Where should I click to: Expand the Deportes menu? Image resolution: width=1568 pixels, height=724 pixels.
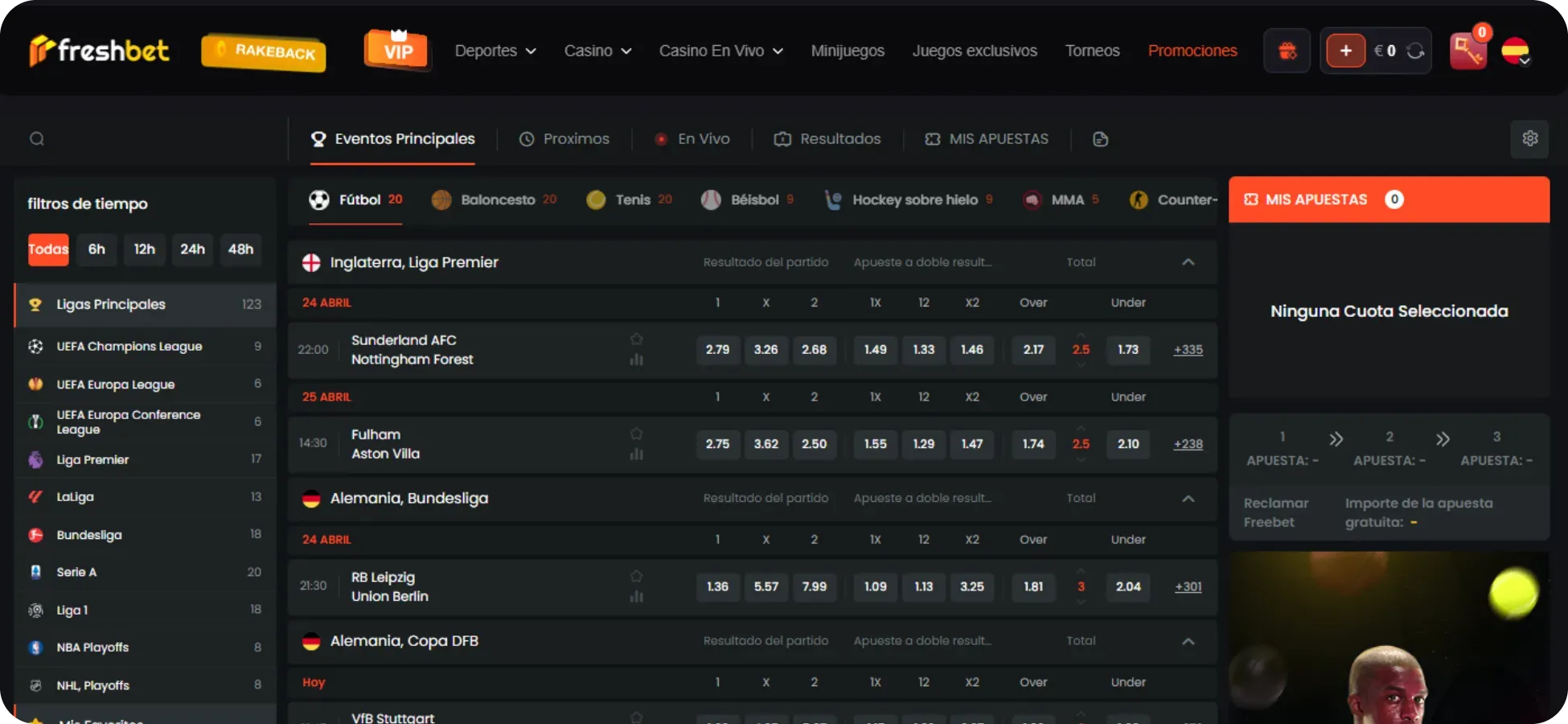pyautogui.click(x=495, y=51)
